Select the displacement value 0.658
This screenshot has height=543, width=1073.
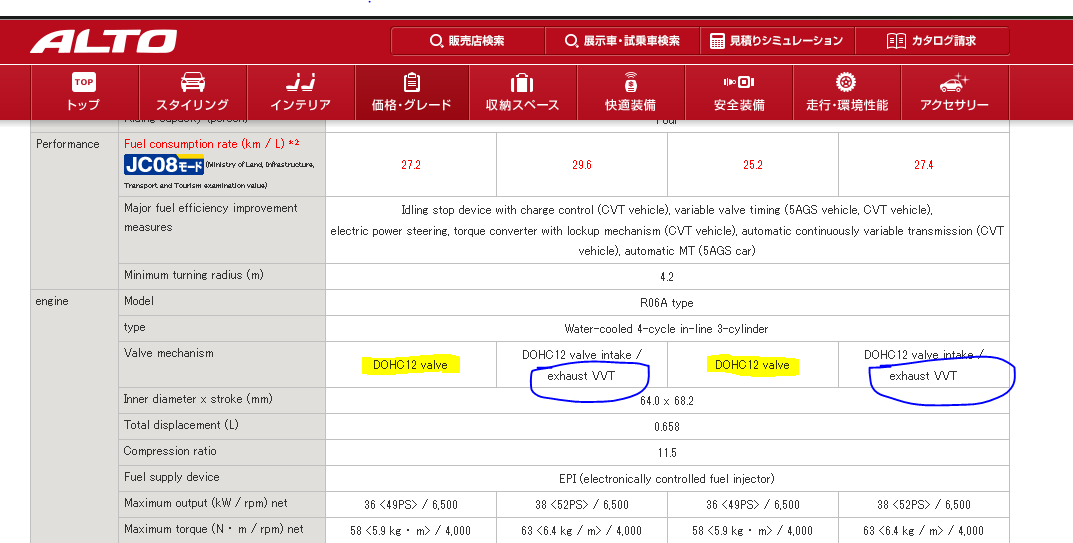point(667,427)
